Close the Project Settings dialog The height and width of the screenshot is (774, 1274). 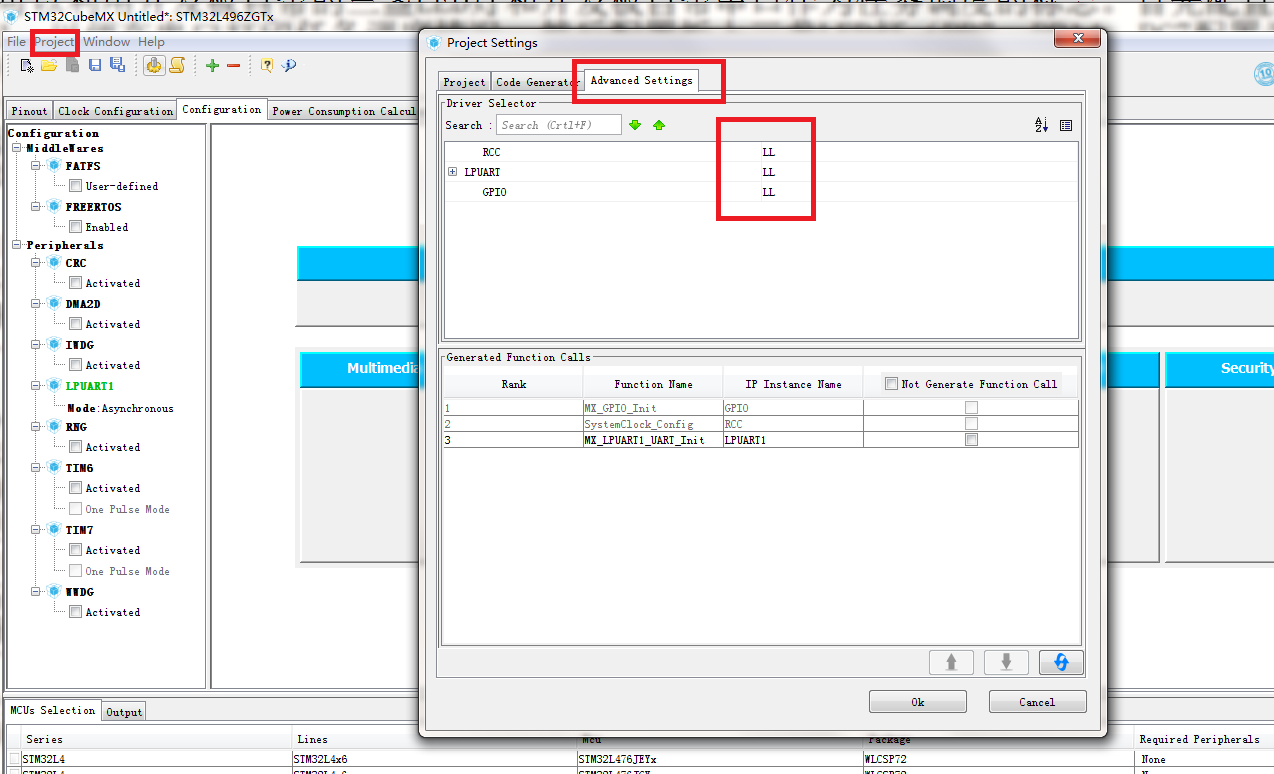(x=1078, y=39)
